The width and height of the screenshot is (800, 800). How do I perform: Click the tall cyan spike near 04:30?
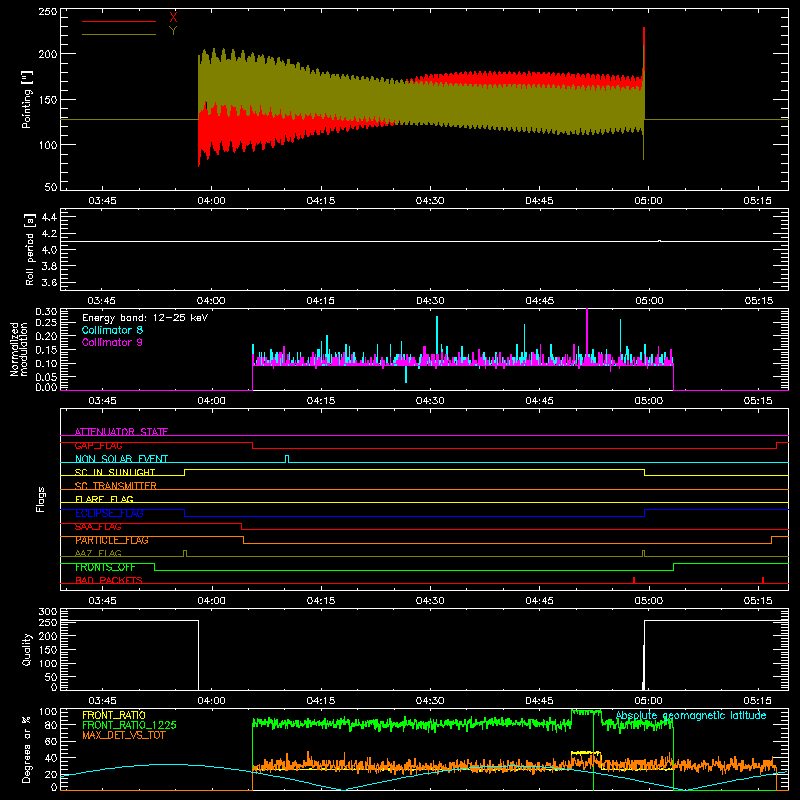[x=437, y=337]
